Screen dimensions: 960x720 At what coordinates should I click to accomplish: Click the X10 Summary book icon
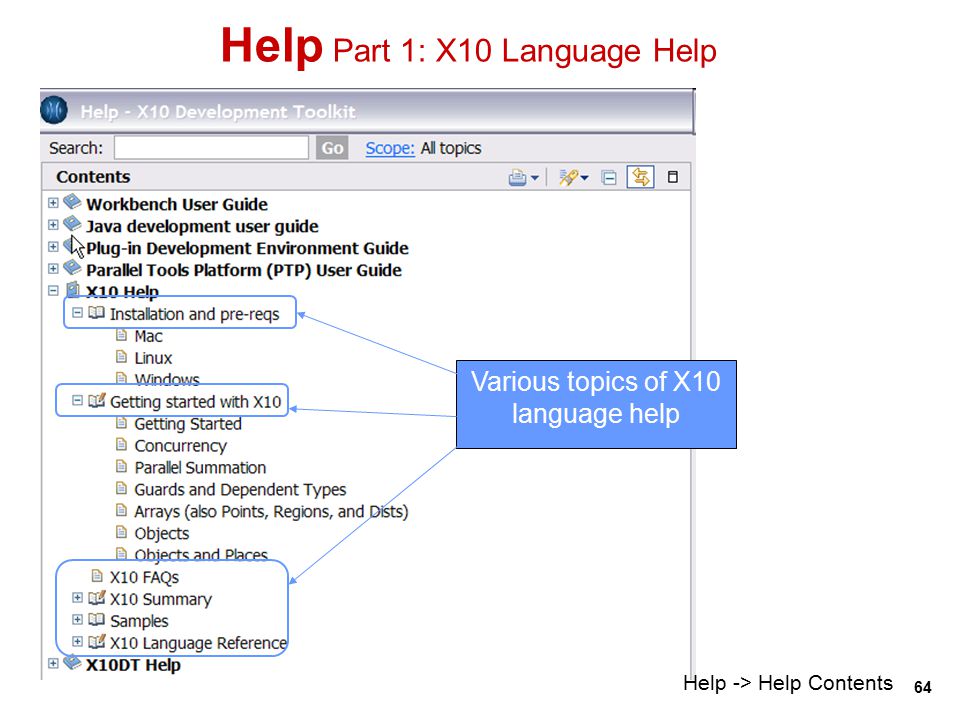97,598
